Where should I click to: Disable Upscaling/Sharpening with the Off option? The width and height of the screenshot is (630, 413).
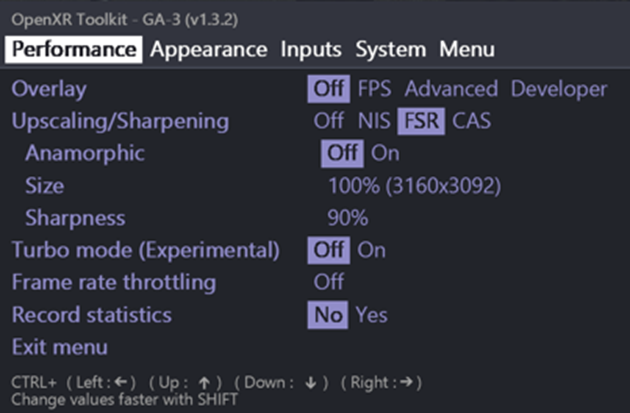point(329,122)
